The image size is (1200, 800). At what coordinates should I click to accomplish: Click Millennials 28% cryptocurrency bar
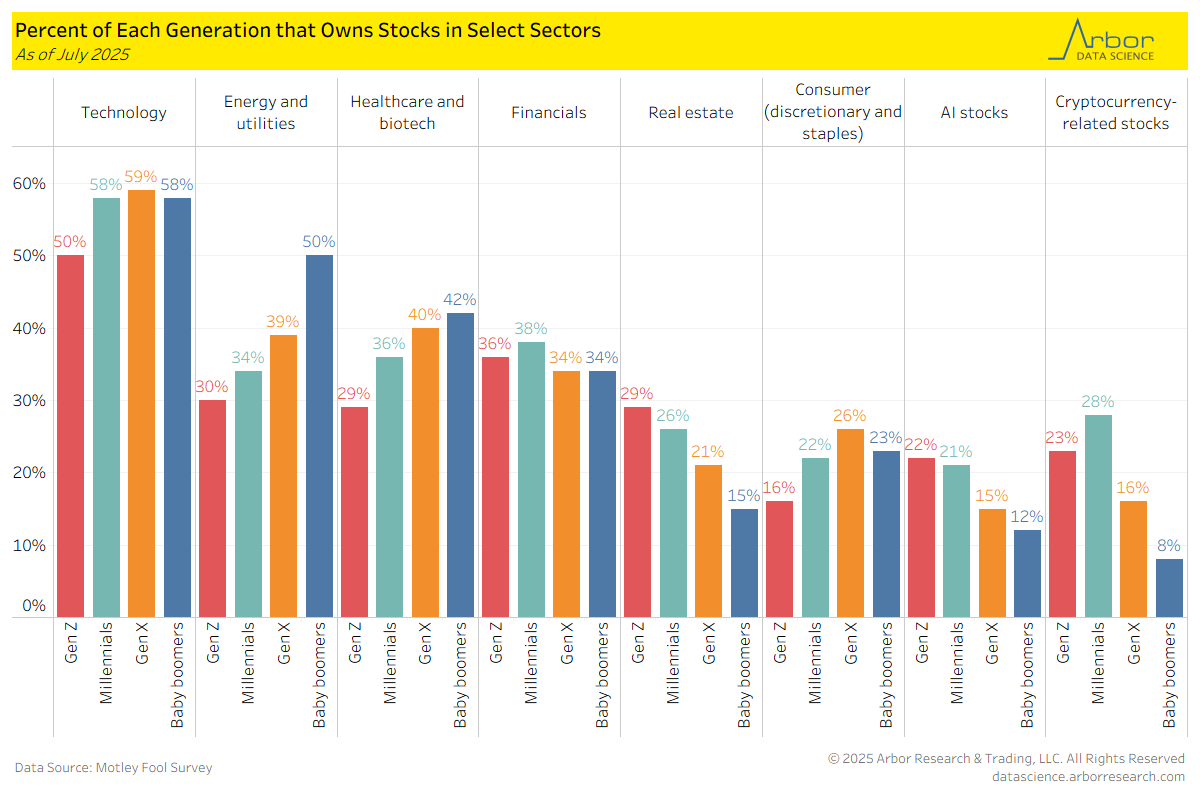[x=1098, y=515]
